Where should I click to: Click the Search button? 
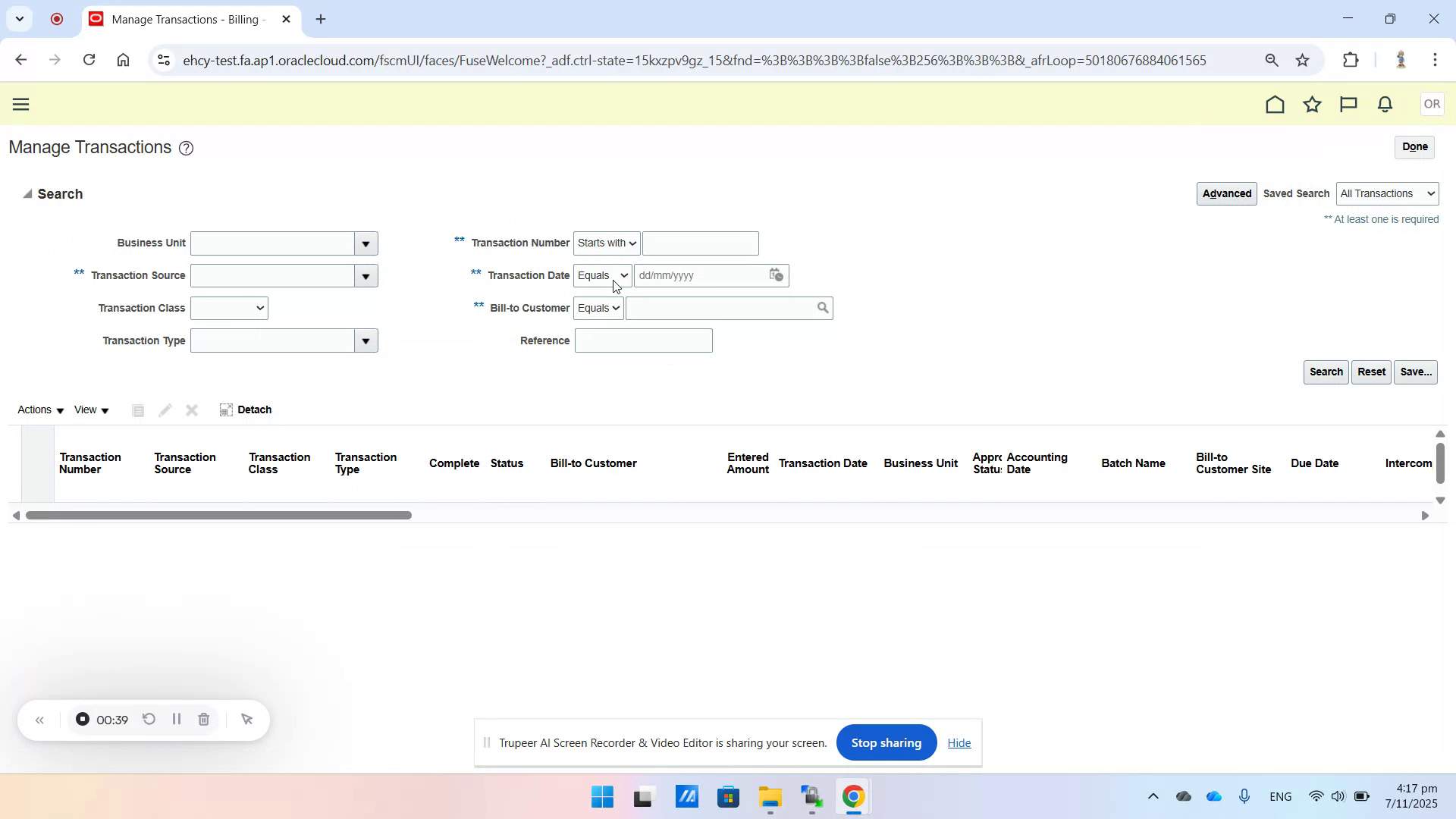(1326, 372)
